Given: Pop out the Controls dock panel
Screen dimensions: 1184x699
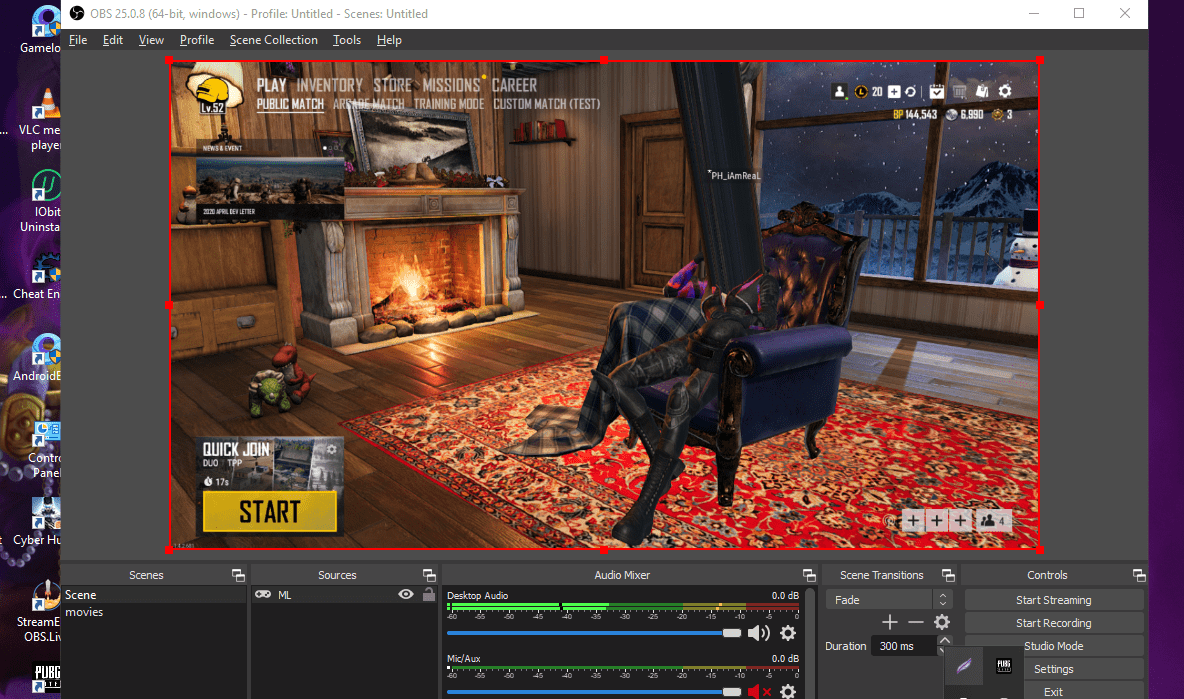Looking at the screenshot, I should [x=1139, y=575].
